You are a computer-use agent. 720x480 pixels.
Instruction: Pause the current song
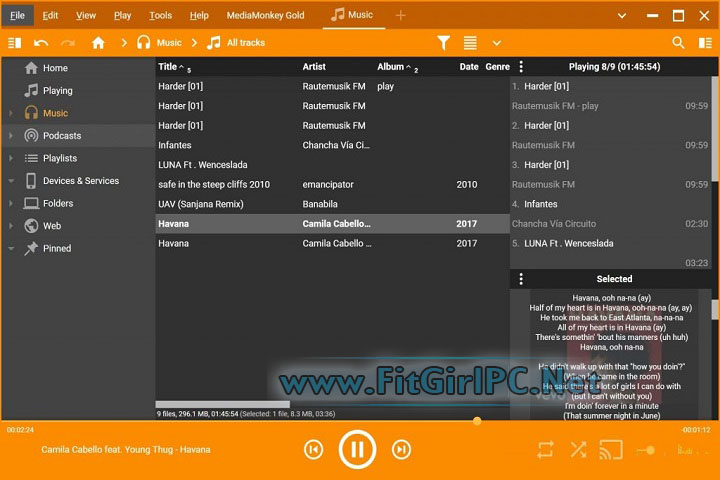pos(356,450)
